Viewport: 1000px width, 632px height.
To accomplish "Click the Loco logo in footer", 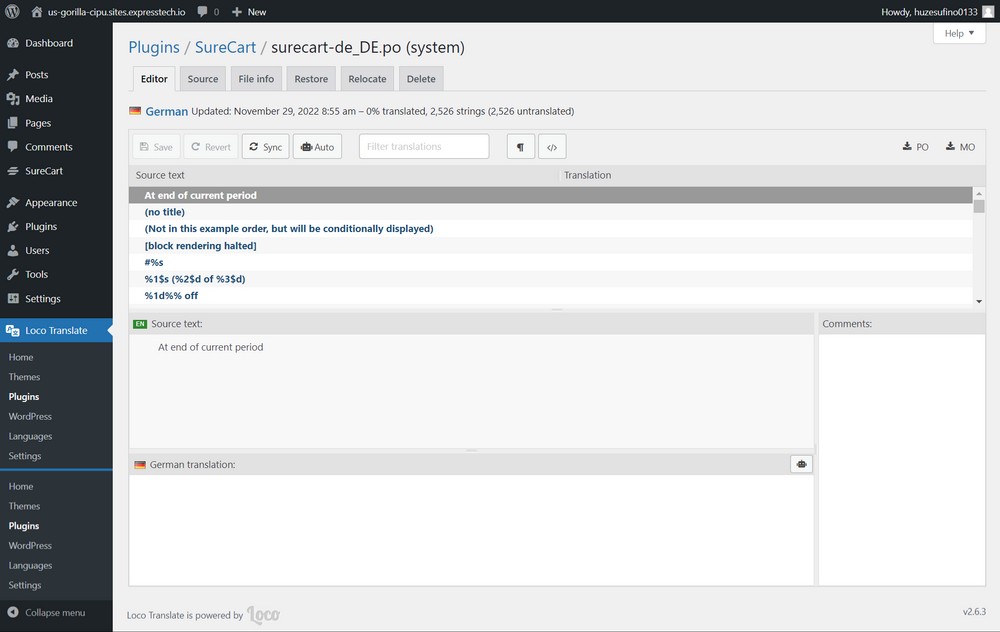I will pyautogui.click(x=263, y=615).
